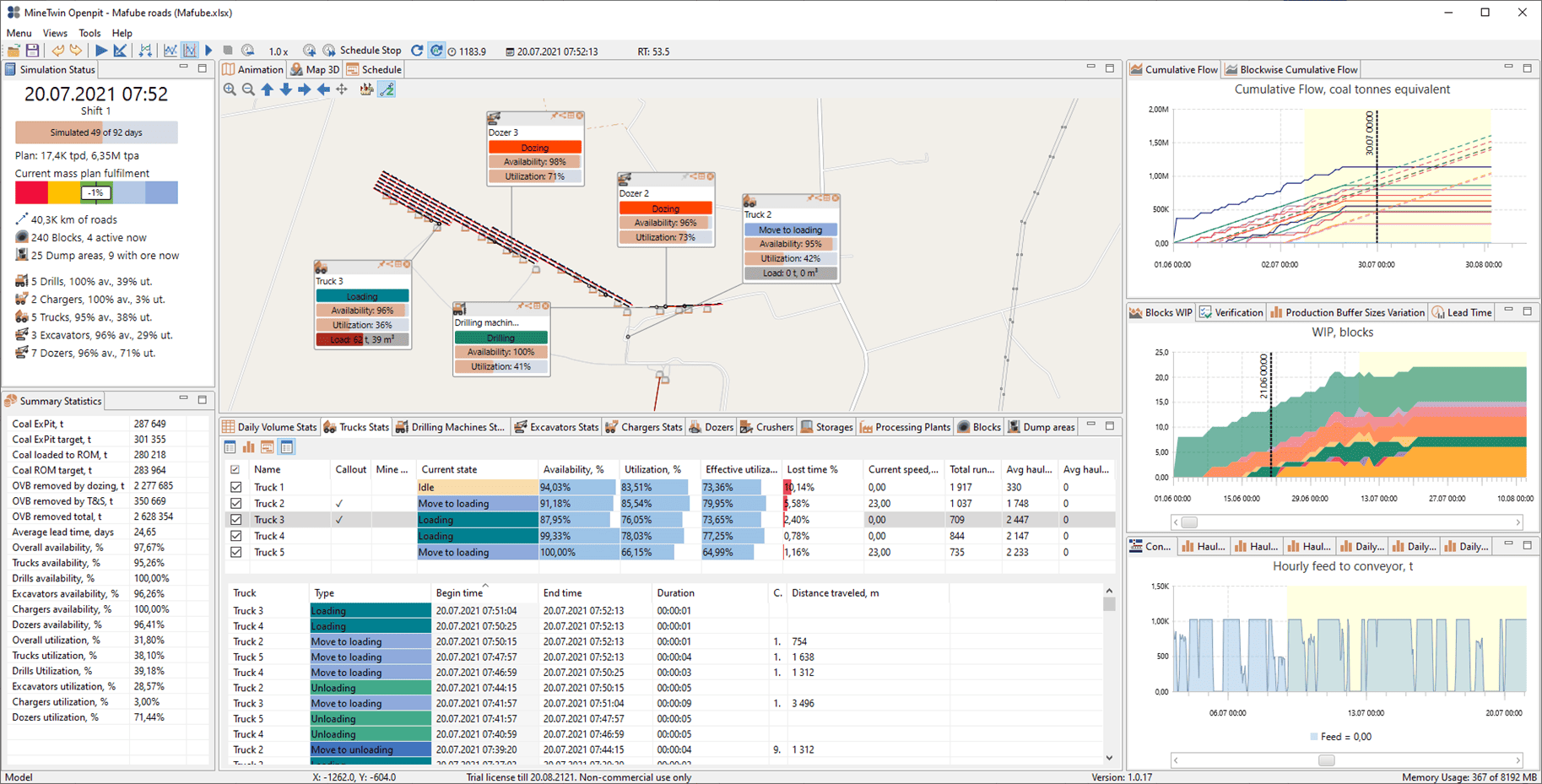Uncheck the Truck 1 row checkbox
Image resolution: width=1542 pixels, height=784 pixels.
(x=236, y=487)
